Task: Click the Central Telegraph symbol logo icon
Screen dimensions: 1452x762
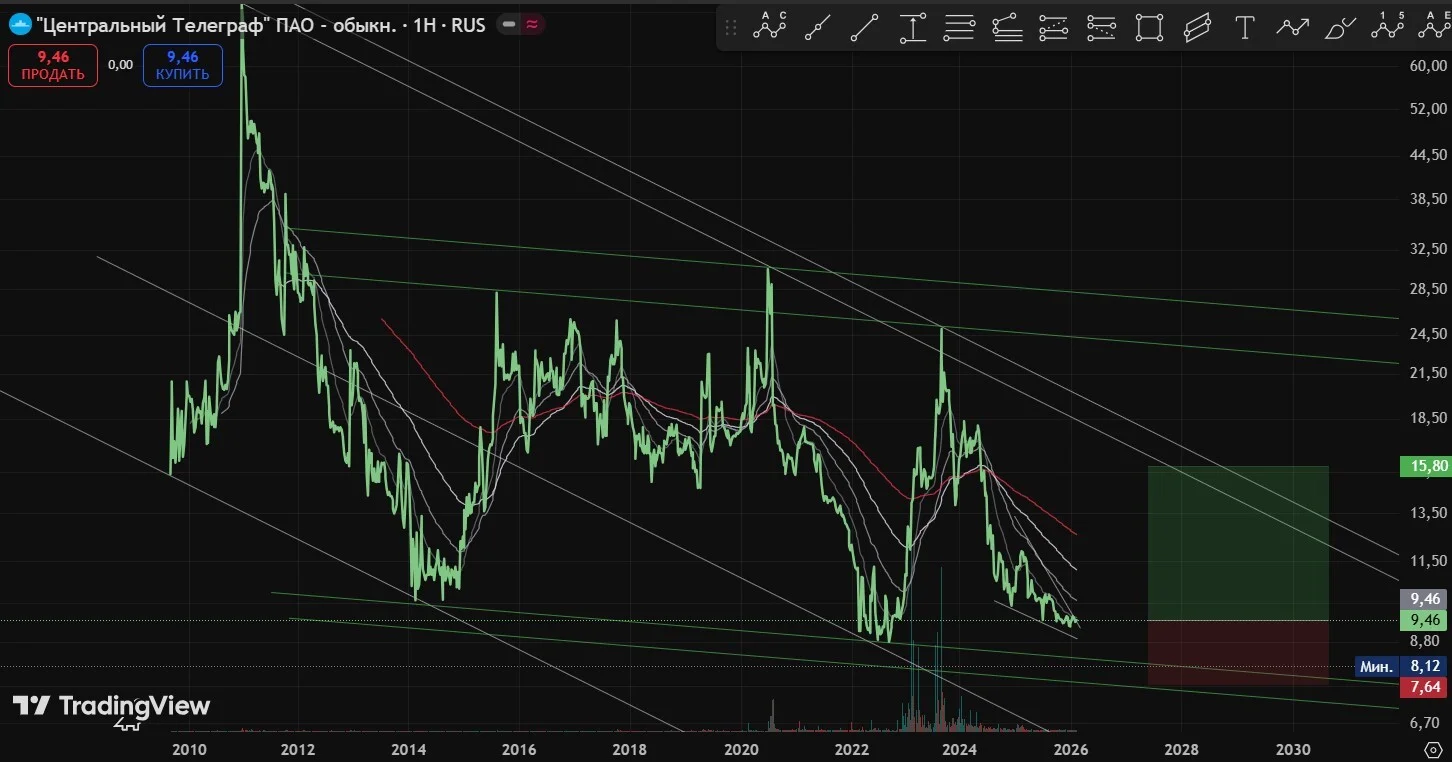Action: click(19, 25)
